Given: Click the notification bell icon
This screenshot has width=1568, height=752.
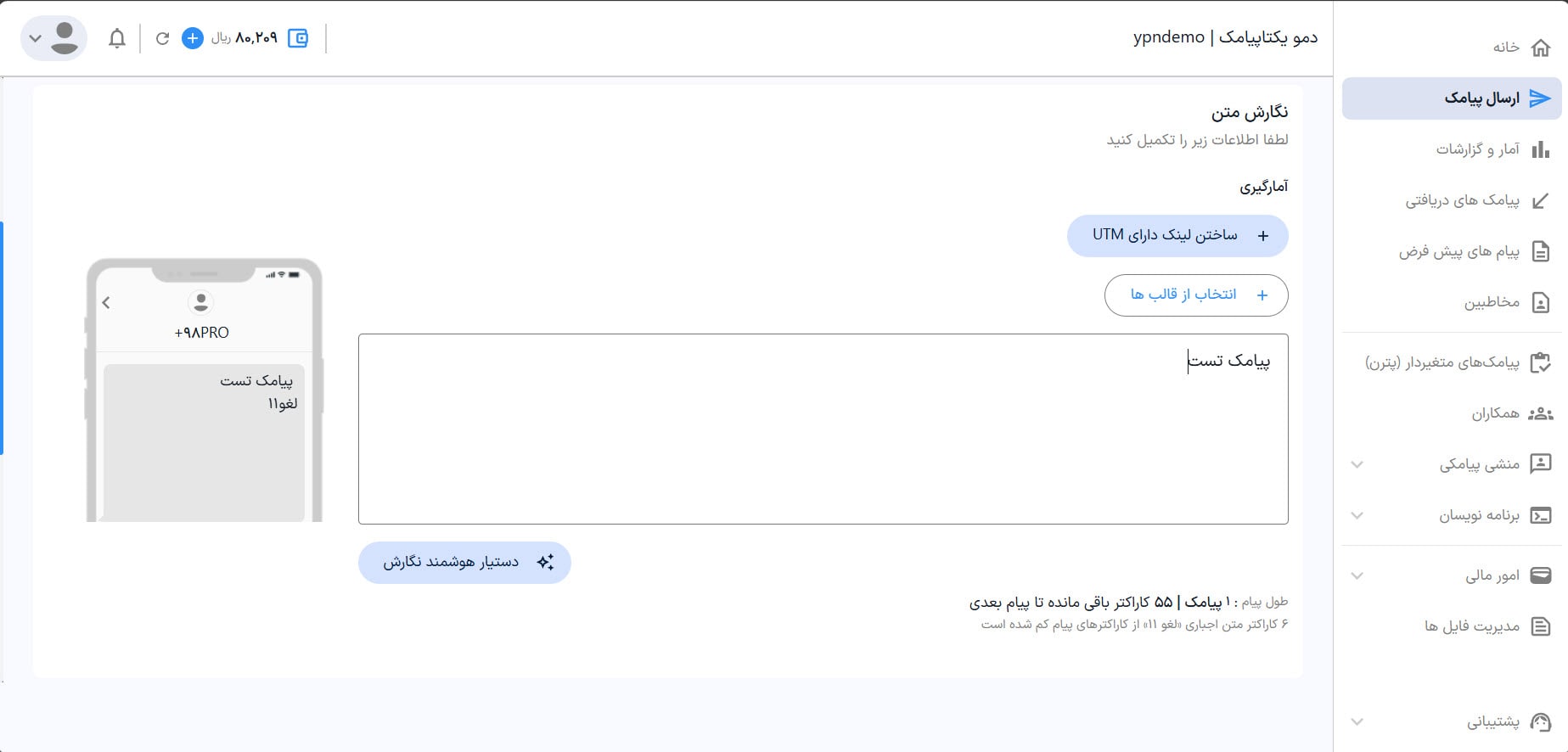Looking at the screenshot, I should (117, 38).
